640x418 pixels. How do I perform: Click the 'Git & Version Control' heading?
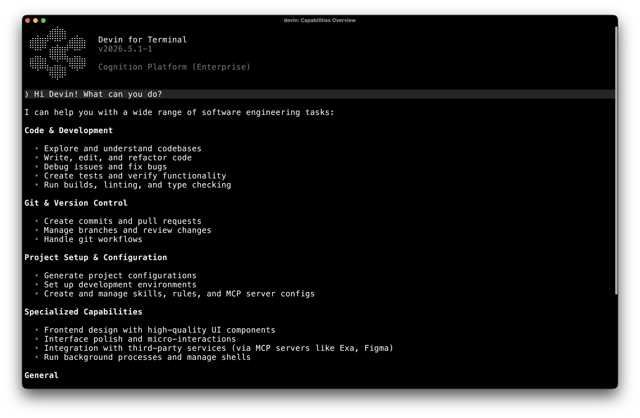click(76, 203)
